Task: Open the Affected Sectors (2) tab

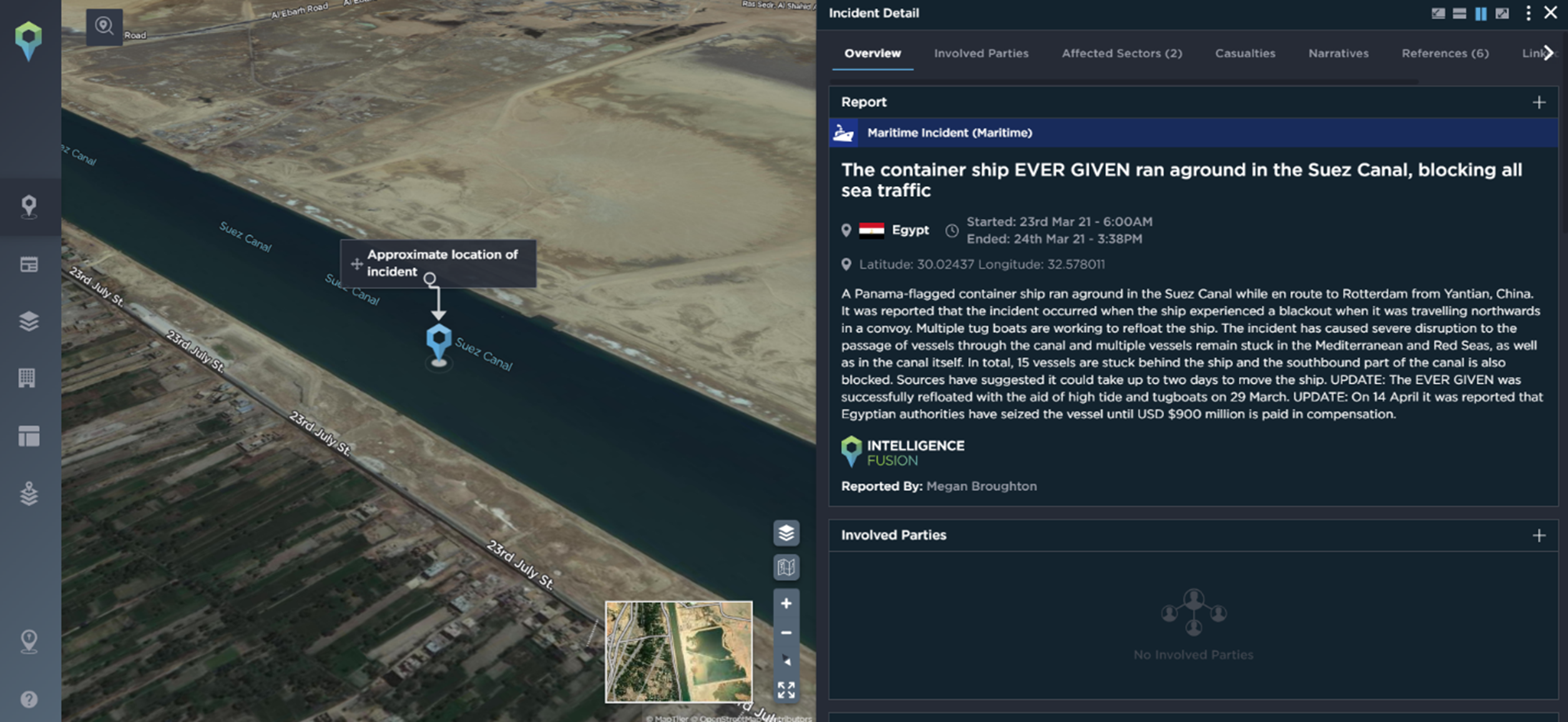Action: tap(1122, 53)
